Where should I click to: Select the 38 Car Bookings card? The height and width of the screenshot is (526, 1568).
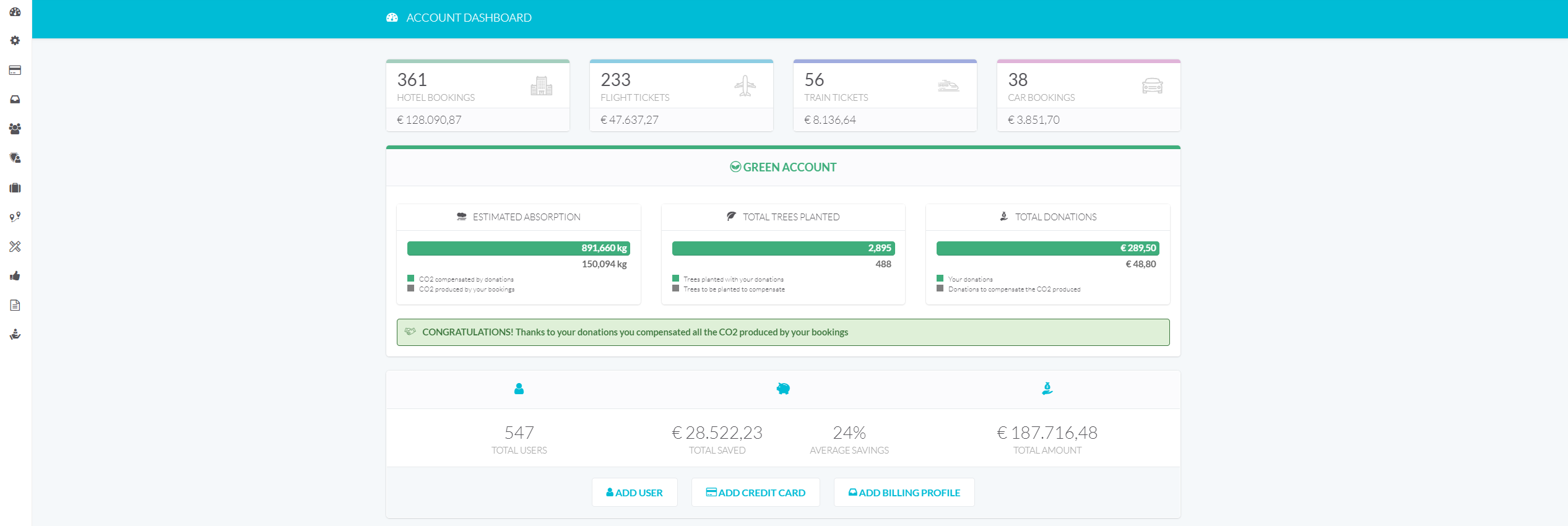point(1089,95)
